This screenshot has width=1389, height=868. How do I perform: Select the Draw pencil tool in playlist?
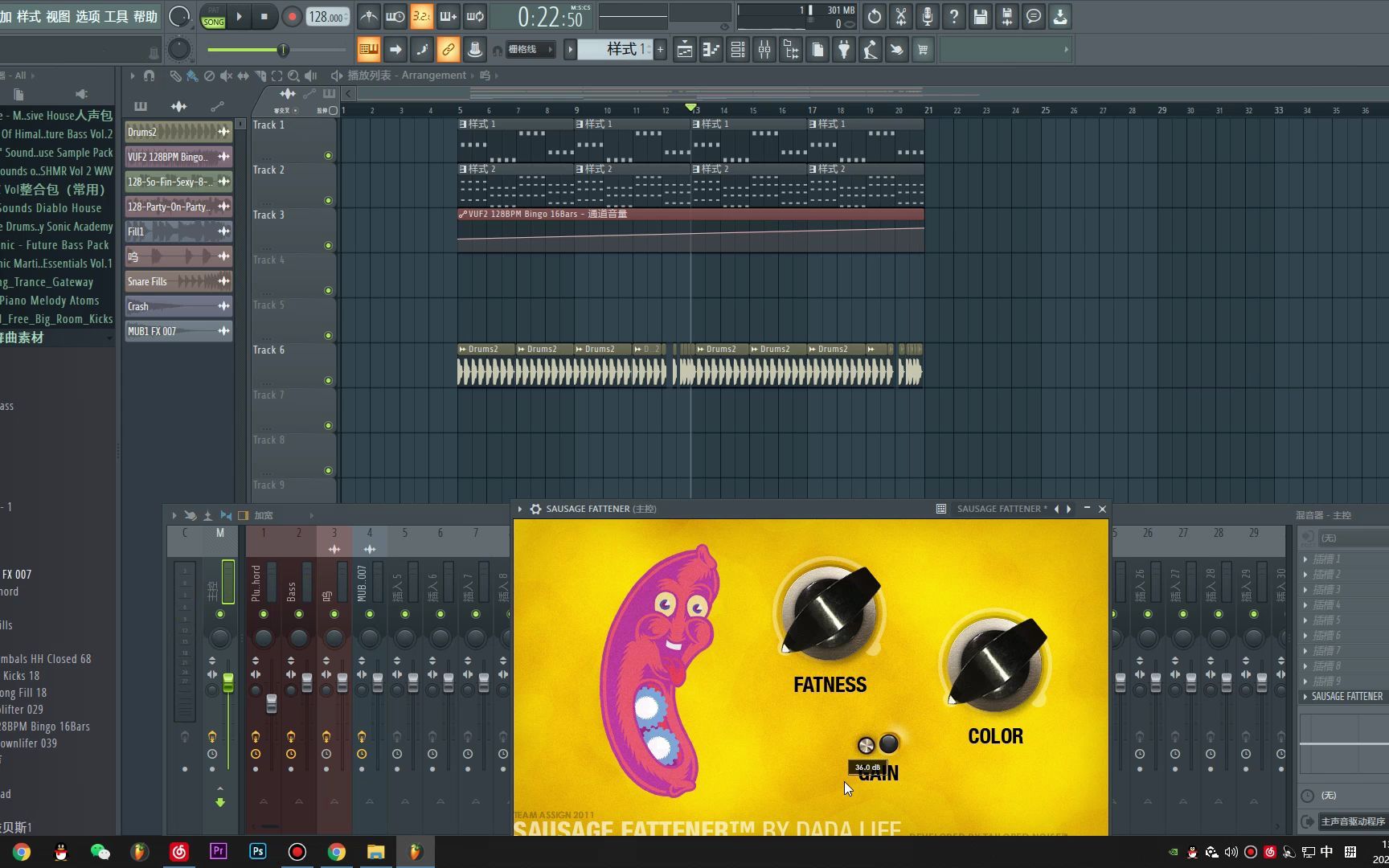175,76
